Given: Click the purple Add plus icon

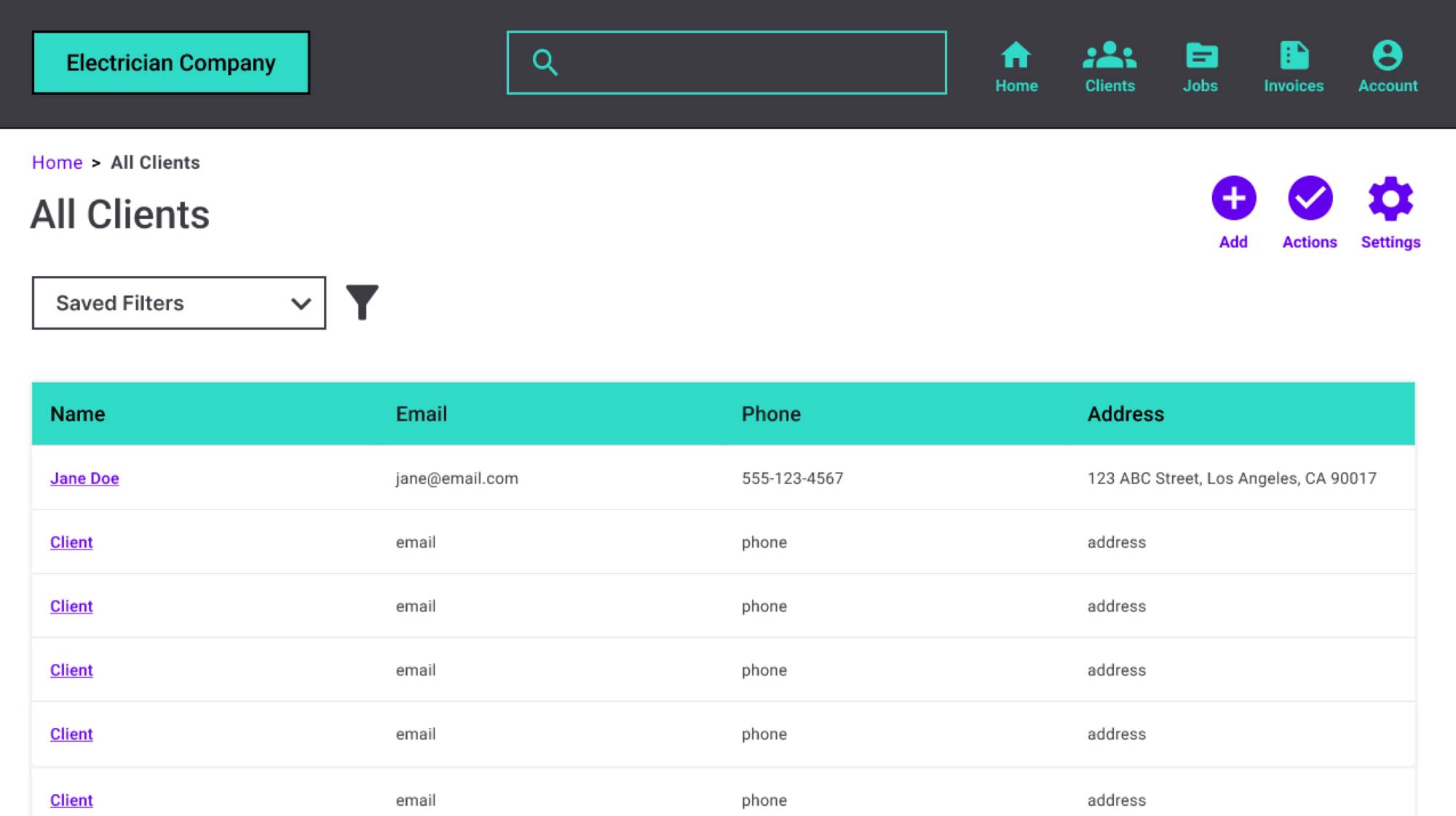Looking at the screenshot, I should 1233,198.
